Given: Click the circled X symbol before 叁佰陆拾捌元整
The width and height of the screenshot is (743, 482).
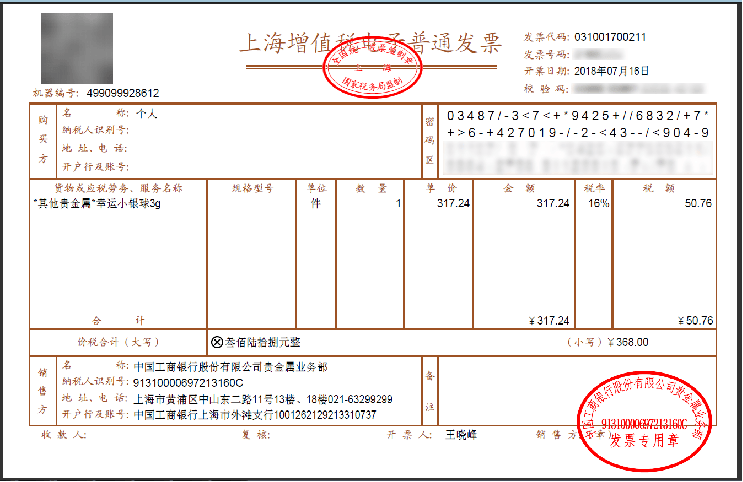Looking at the screenshot, I should [x=217, y=342].
